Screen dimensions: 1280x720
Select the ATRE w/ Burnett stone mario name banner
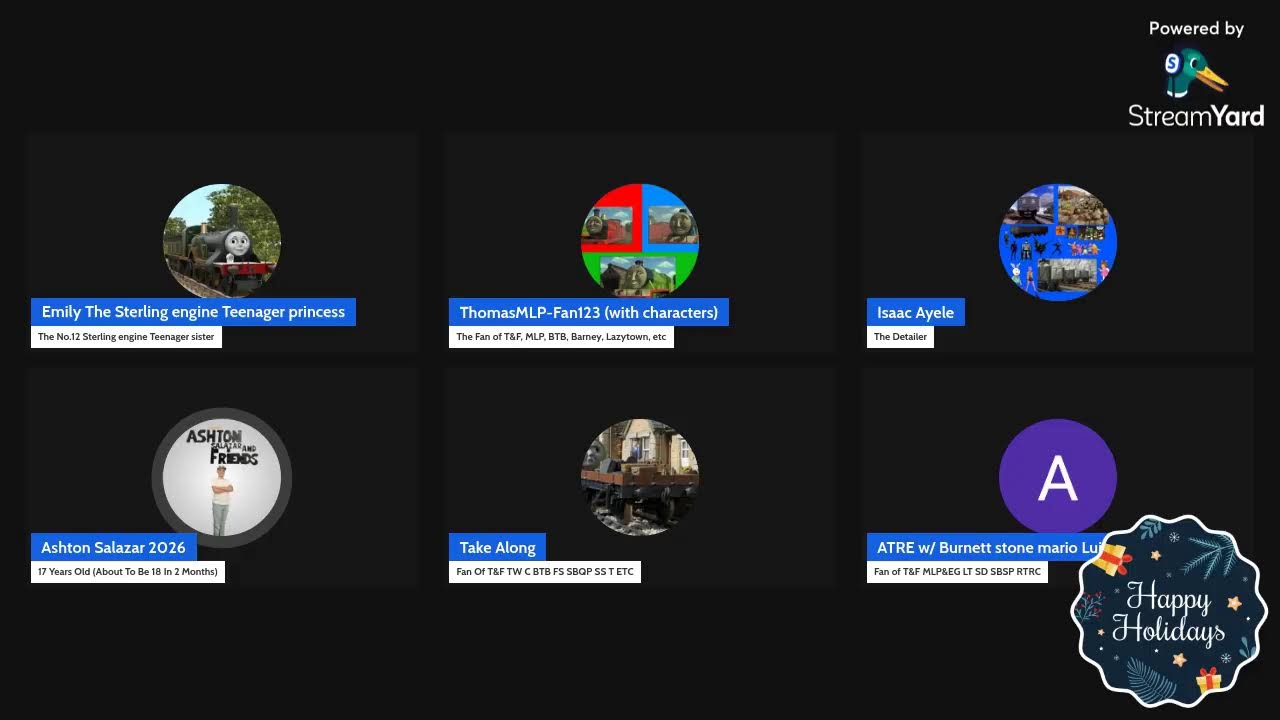(x=985, y=547)
